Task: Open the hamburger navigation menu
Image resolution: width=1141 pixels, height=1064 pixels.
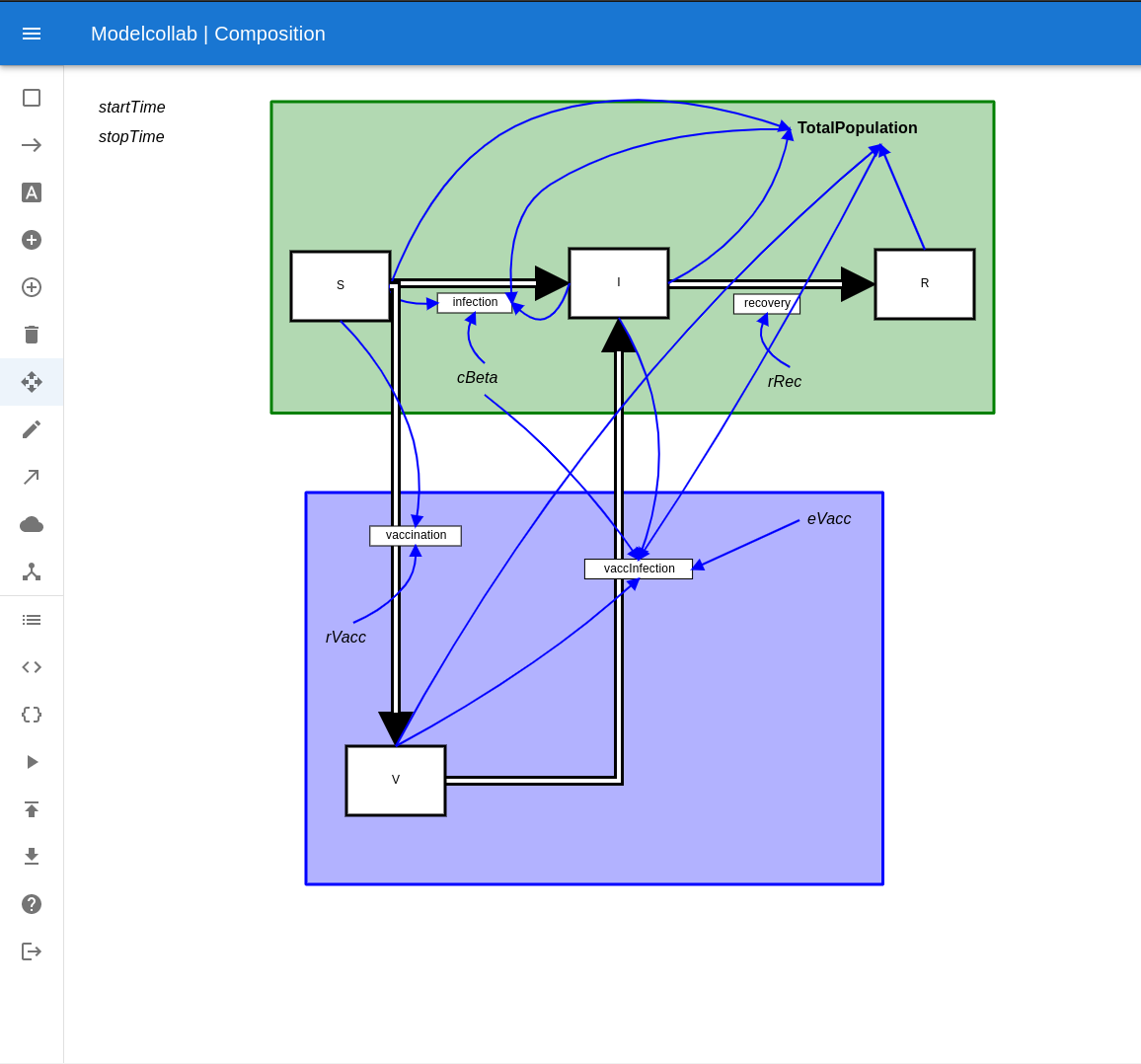Action: 32,34
